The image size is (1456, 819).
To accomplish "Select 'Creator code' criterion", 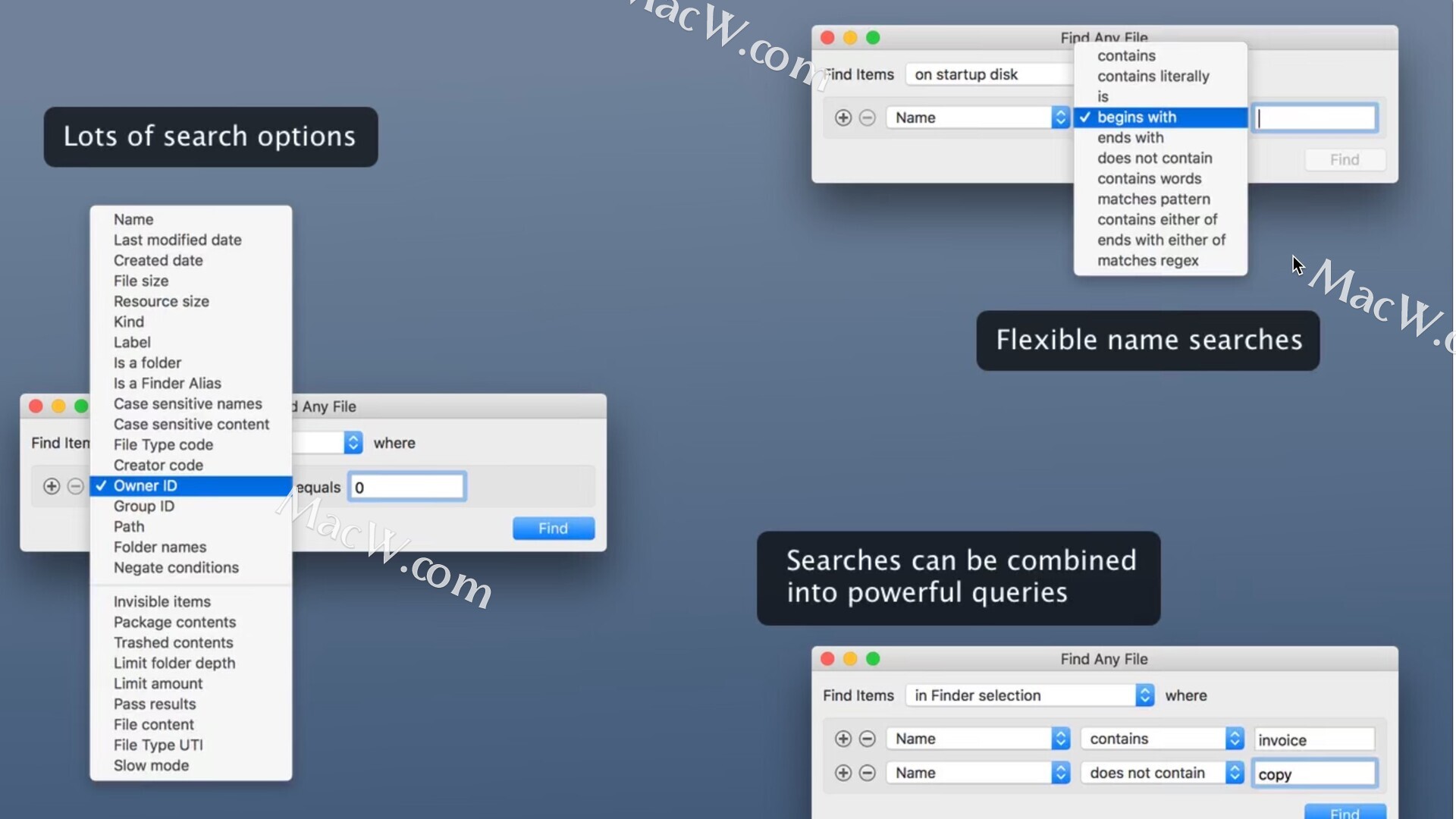I will 190,465.
